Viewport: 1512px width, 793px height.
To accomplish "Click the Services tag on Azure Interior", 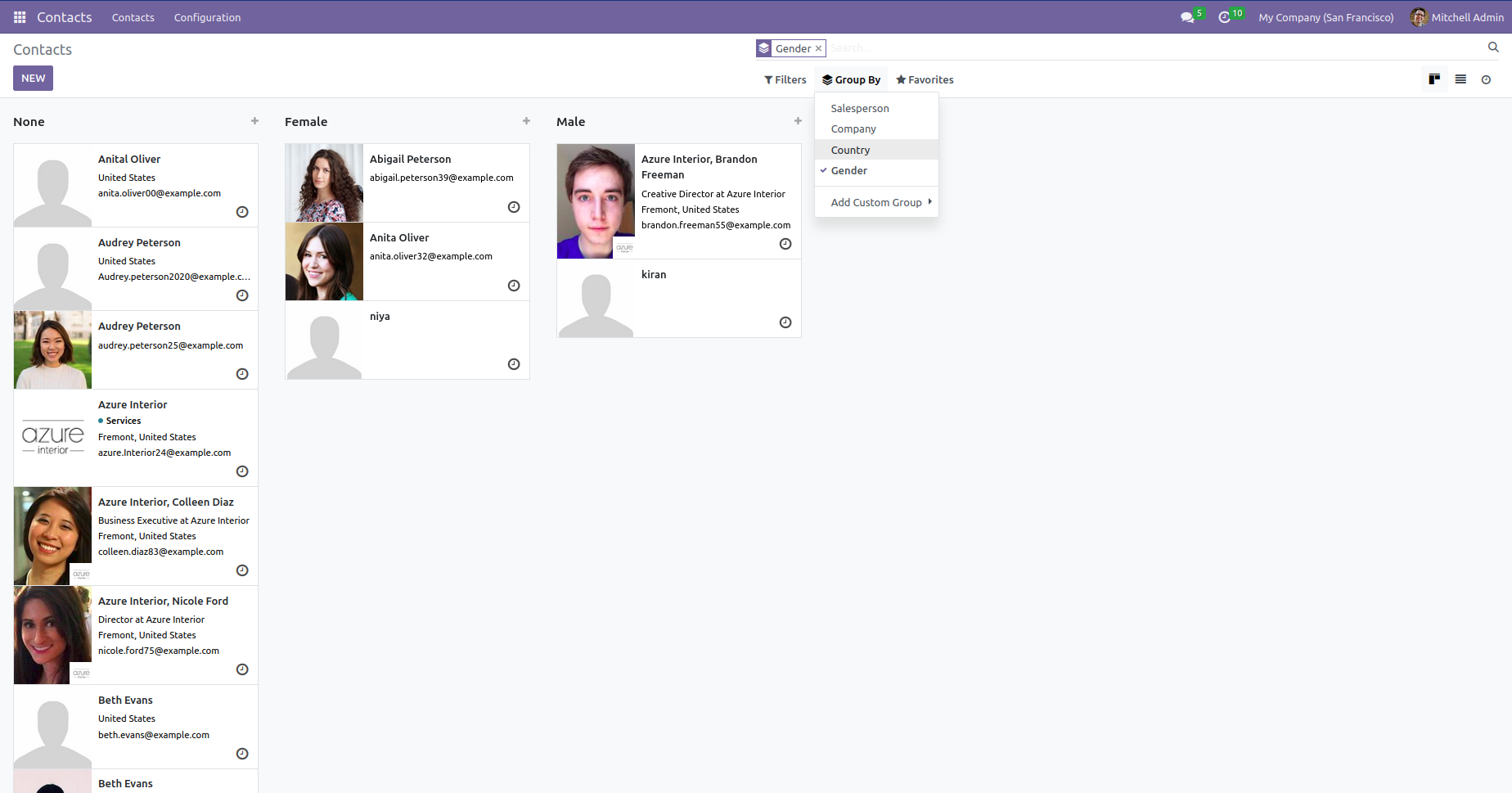I will point(119,421).
